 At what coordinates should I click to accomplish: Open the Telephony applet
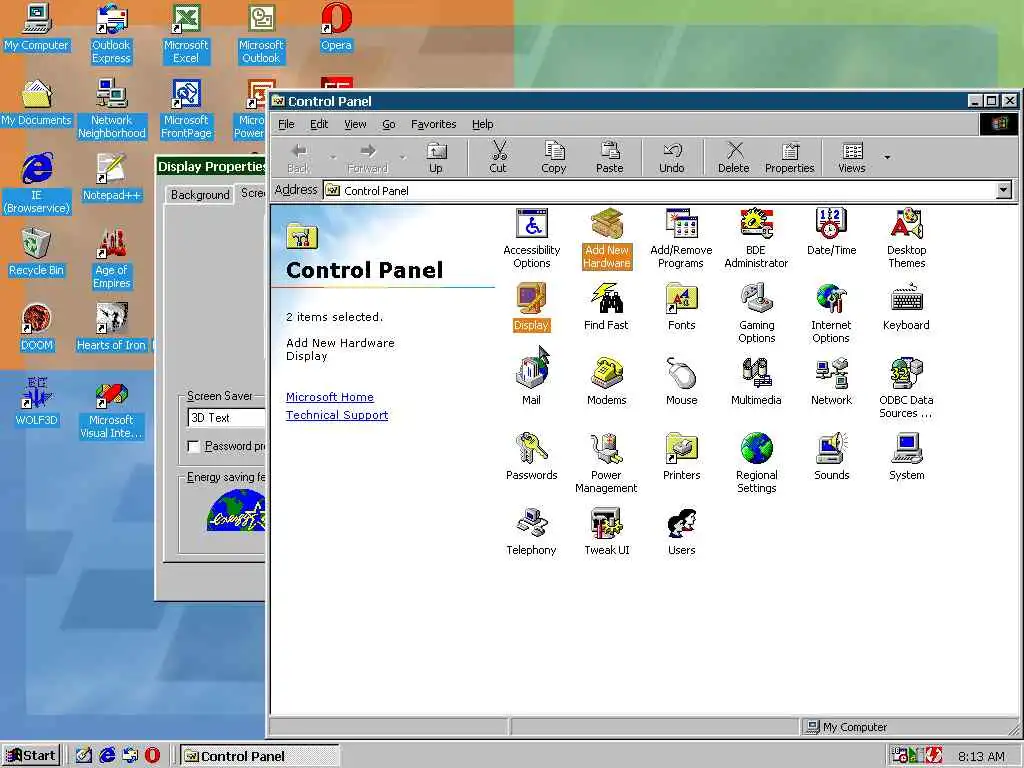tap(532, 532)
